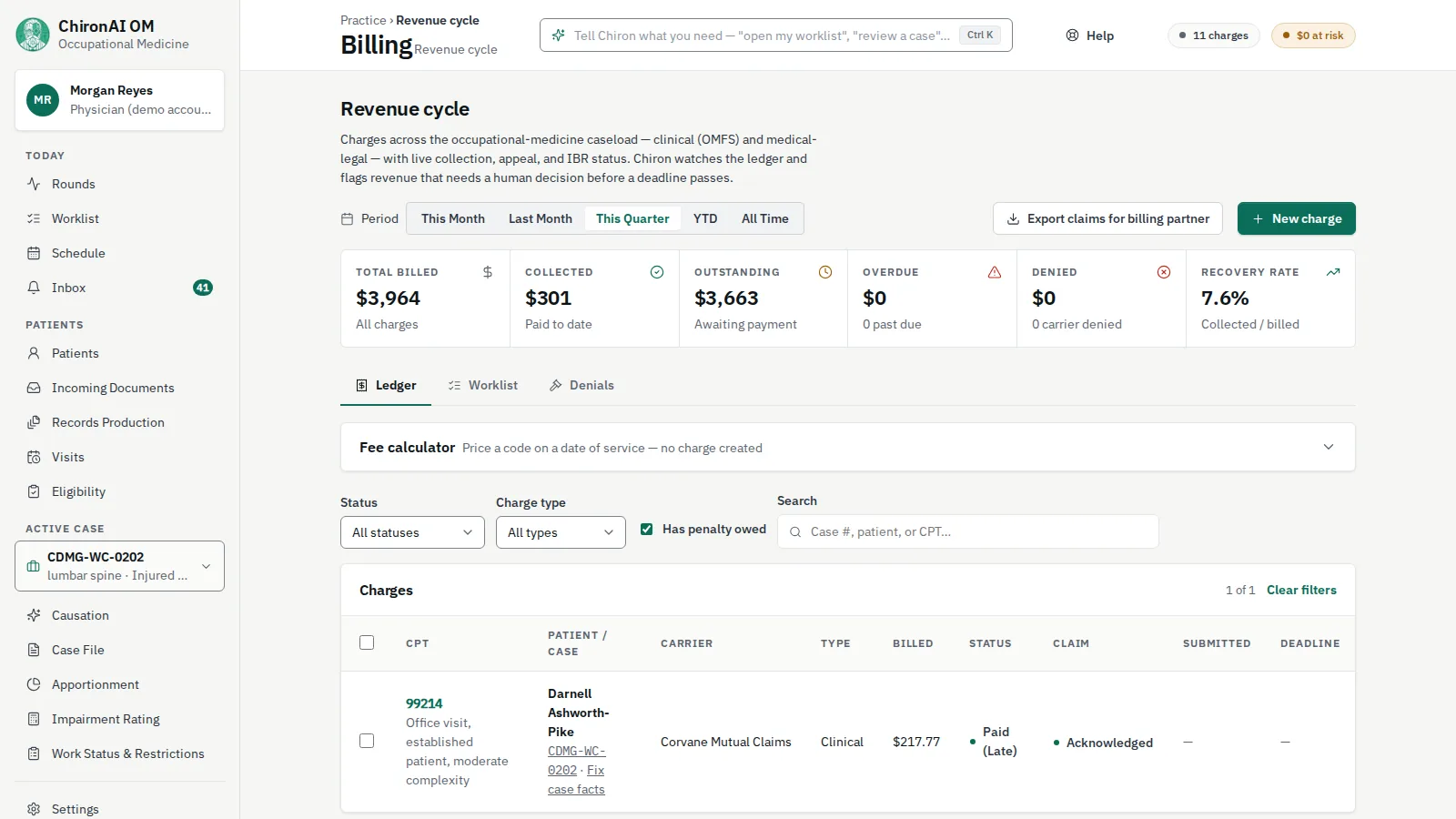Toggle the select-all checkbox in Charges header
This screenshot has height=819, width=1456.
click(x=367, y=642)
